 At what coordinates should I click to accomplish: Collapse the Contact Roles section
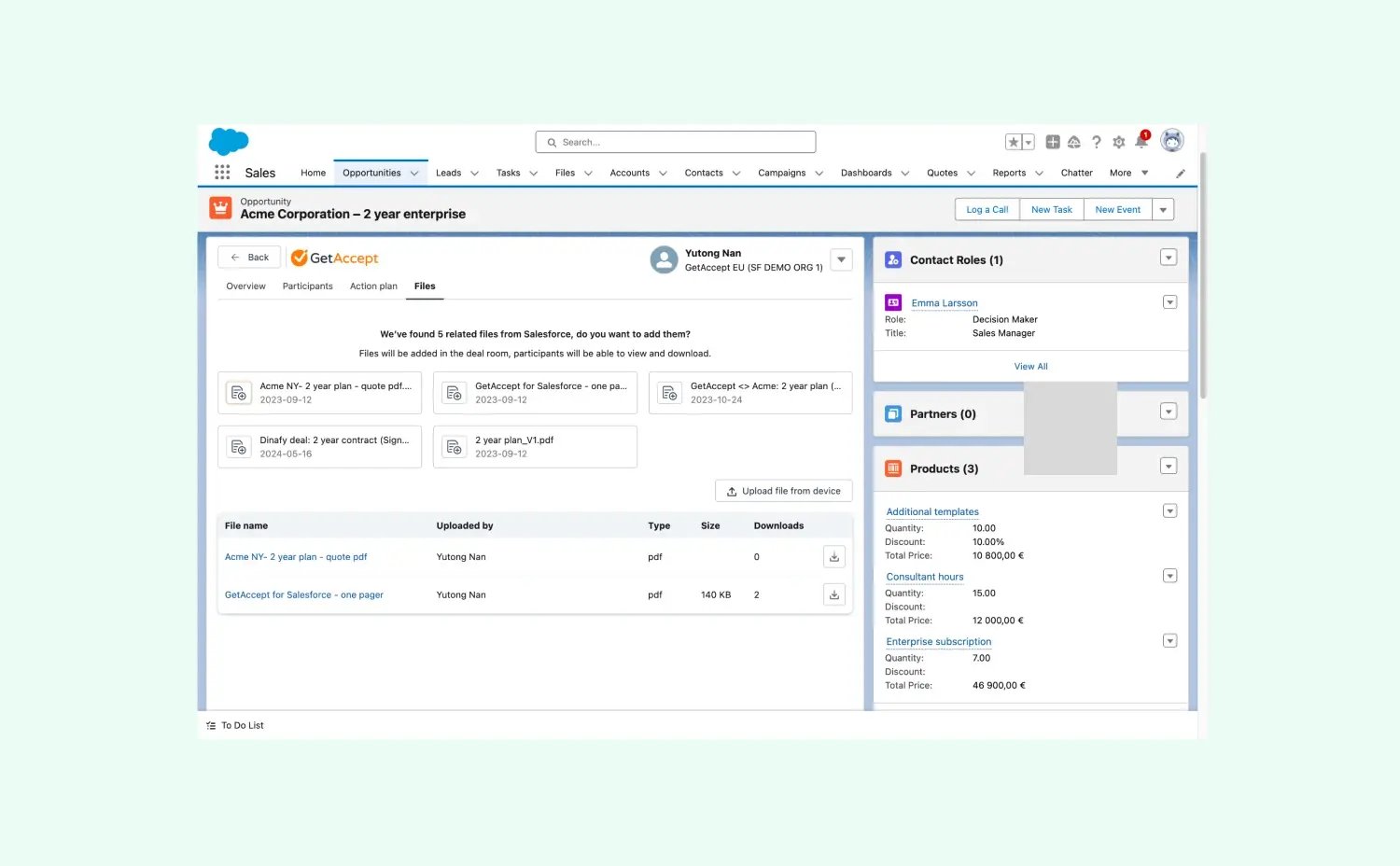tap(1169, 257)
